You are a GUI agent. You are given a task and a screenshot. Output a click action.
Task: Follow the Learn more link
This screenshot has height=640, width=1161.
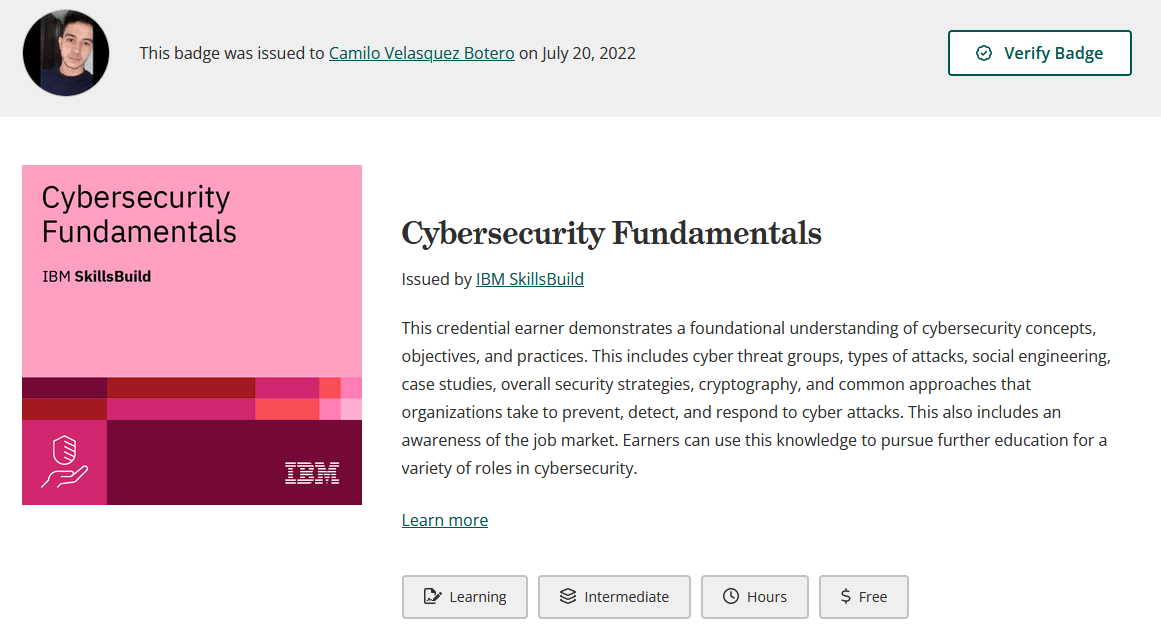445,520
